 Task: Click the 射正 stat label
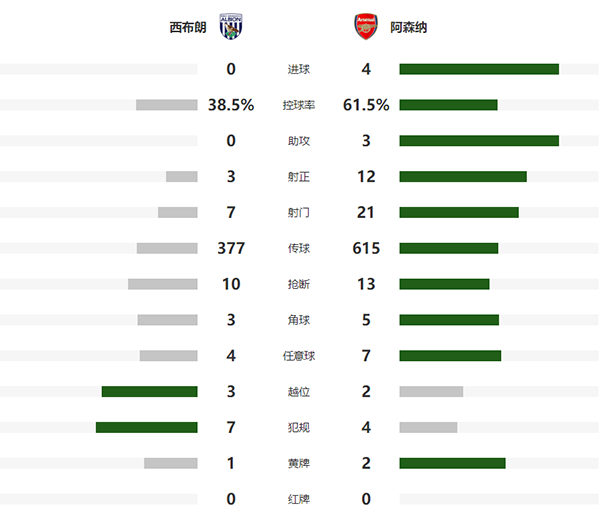298,177
